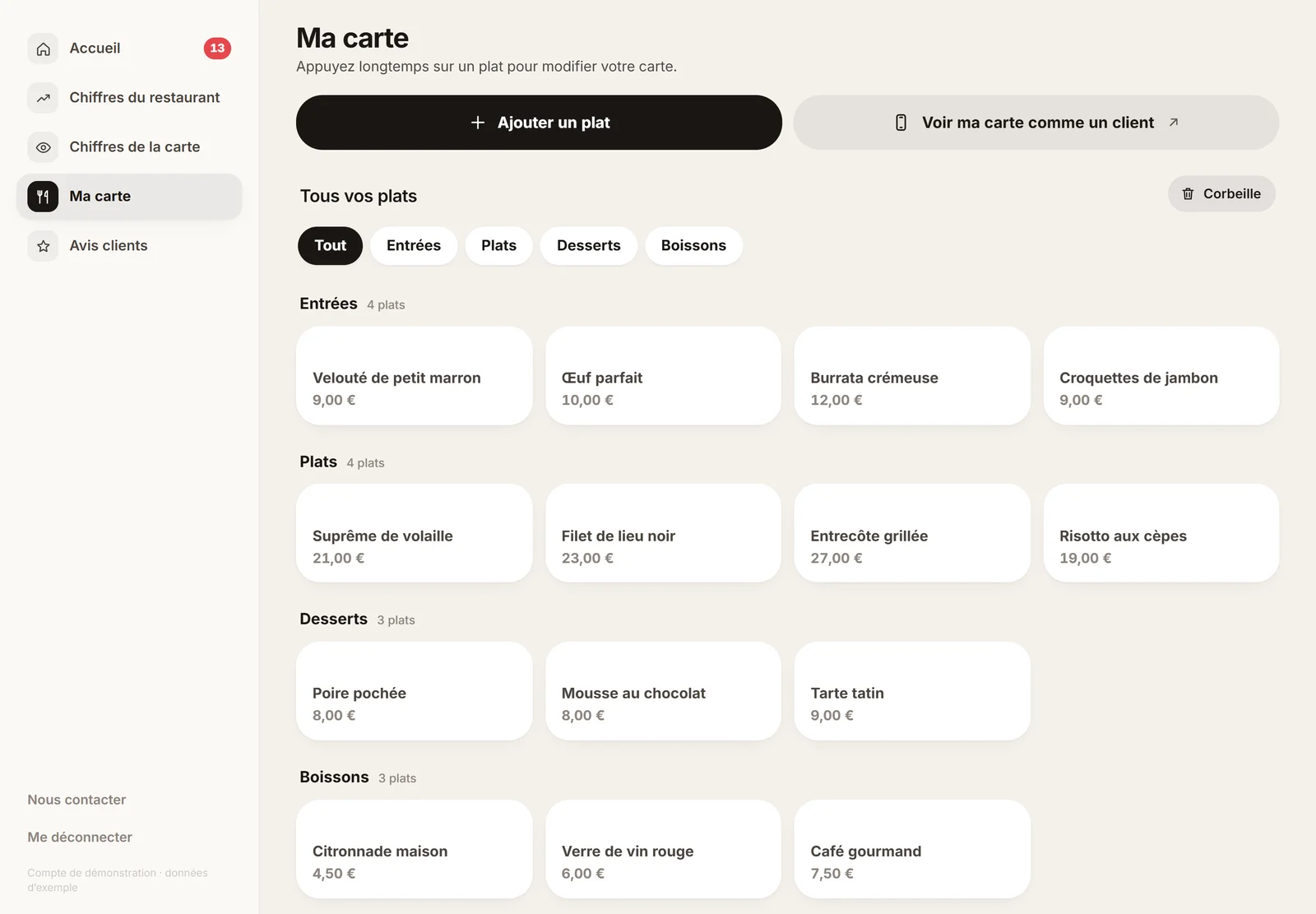Image resolution: width=1316 pixels, height=914 pixels.
Task: Click Nous contacter link
Action: [x=76, y=800]
